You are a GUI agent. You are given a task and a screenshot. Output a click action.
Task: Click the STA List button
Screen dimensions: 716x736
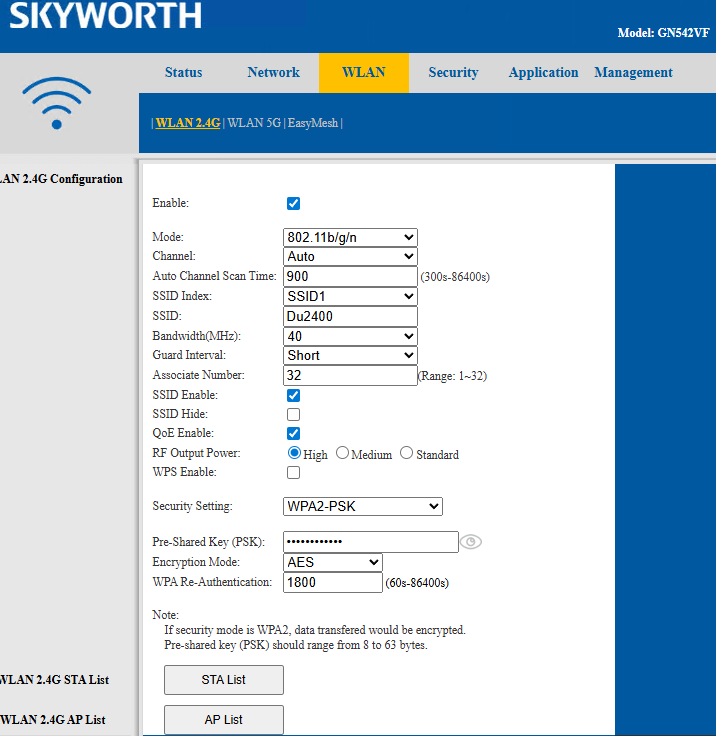(223, 680)
